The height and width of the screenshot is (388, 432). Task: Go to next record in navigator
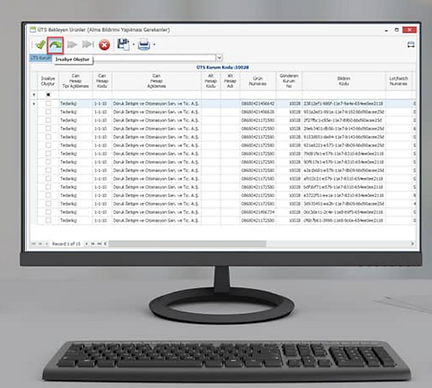click(86, 244)
